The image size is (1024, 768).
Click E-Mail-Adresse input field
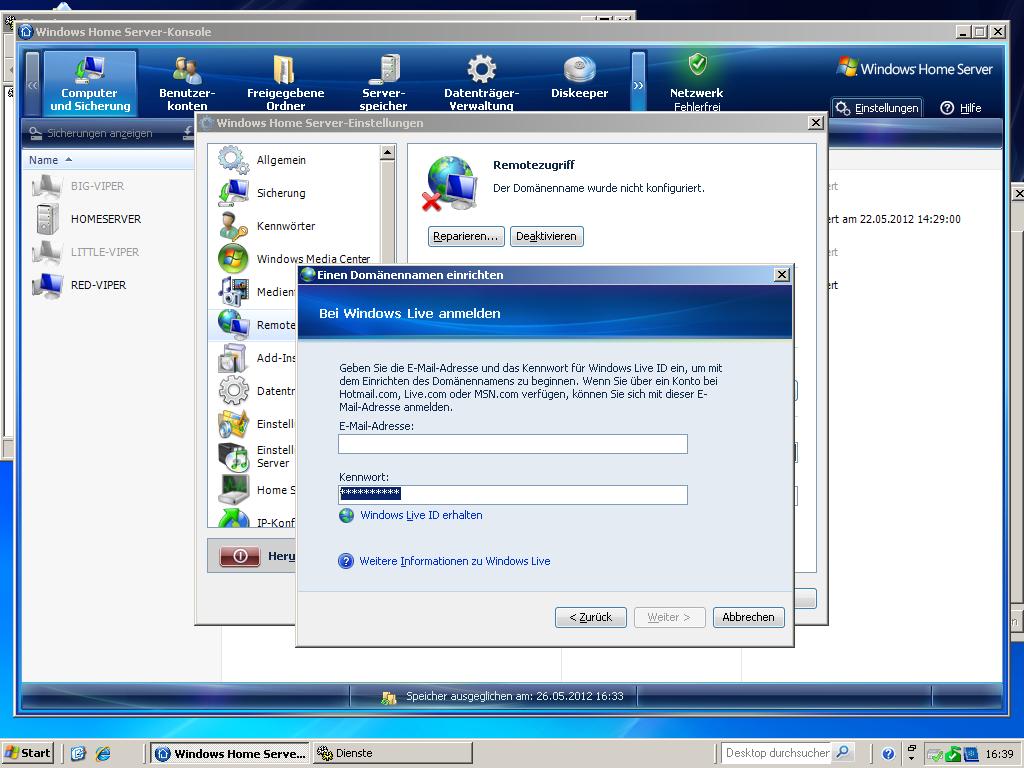coord(513,444)
